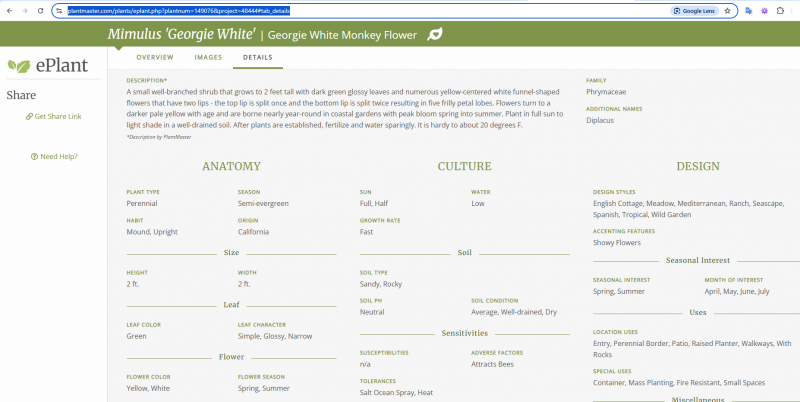
Task: Open the Need Help? link
Action: pos(59,156)
